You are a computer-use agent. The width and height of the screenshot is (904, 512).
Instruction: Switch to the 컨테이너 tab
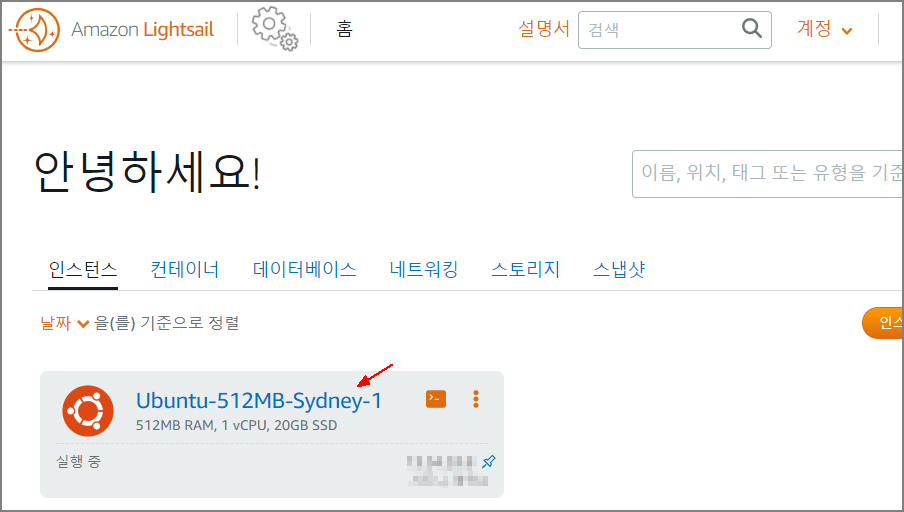point(184,270)
